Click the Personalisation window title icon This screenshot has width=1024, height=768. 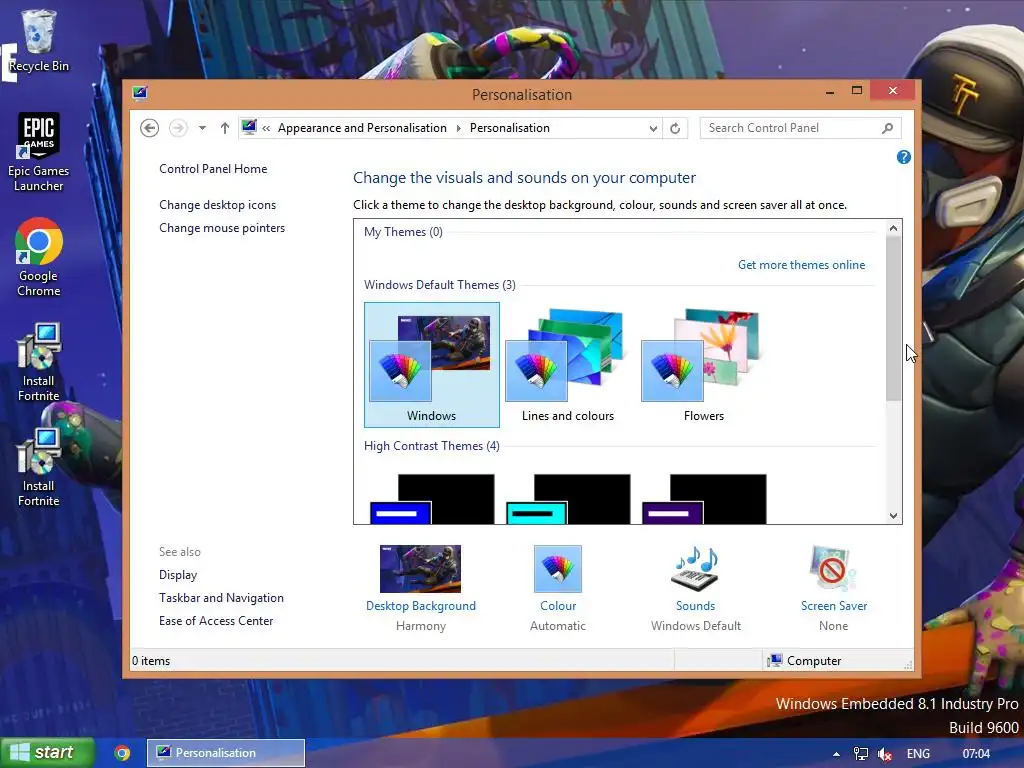point(140,93)
